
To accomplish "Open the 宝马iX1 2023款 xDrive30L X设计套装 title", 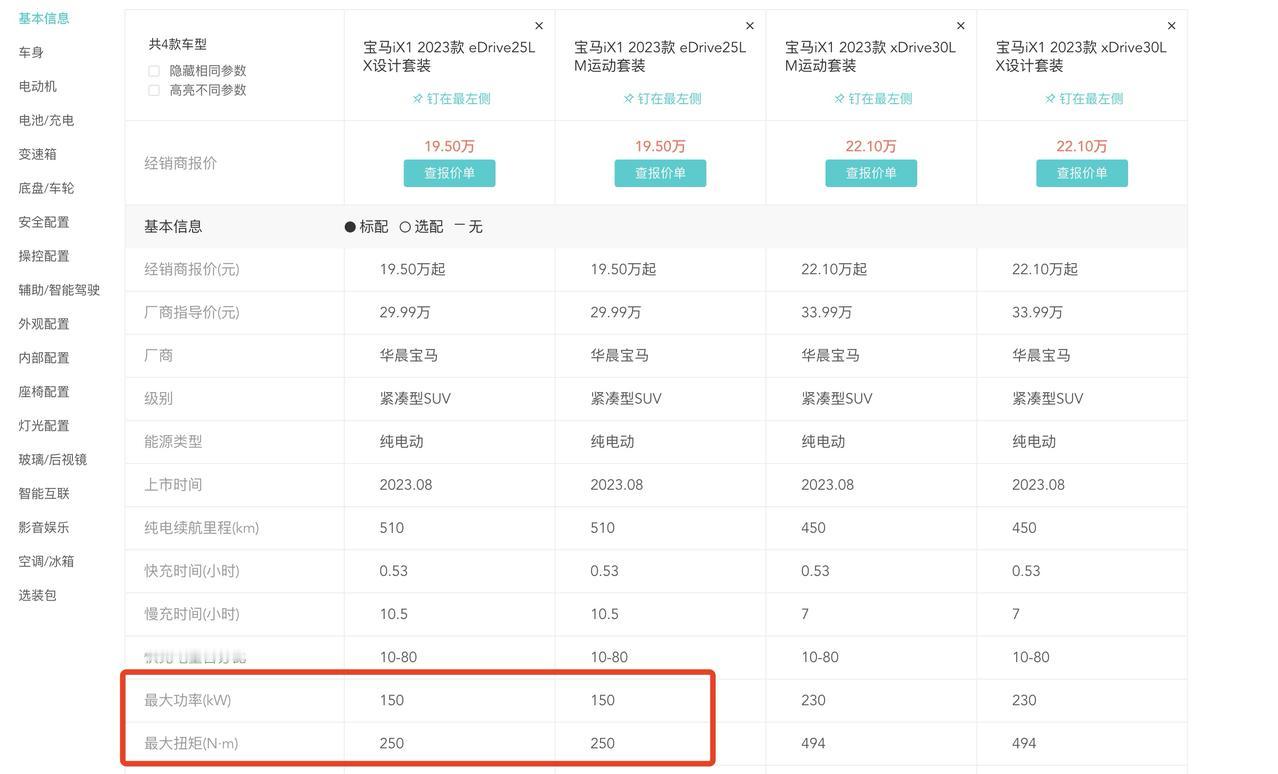I will pos(1082,56).
